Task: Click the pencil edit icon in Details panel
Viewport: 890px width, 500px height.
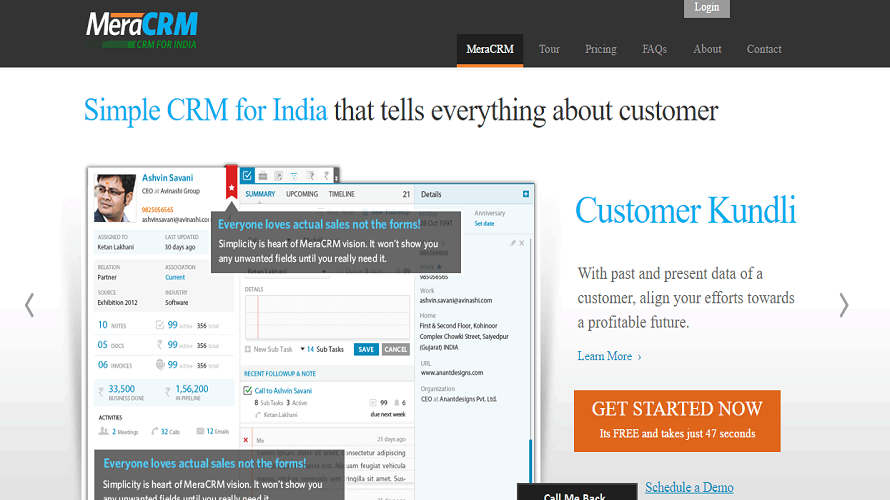Action: [513, 243]
